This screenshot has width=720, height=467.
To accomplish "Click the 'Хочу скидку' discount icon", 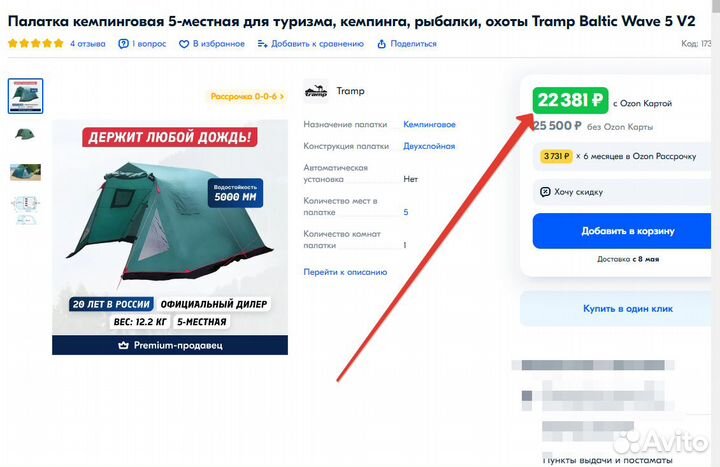I will point(545,191).
